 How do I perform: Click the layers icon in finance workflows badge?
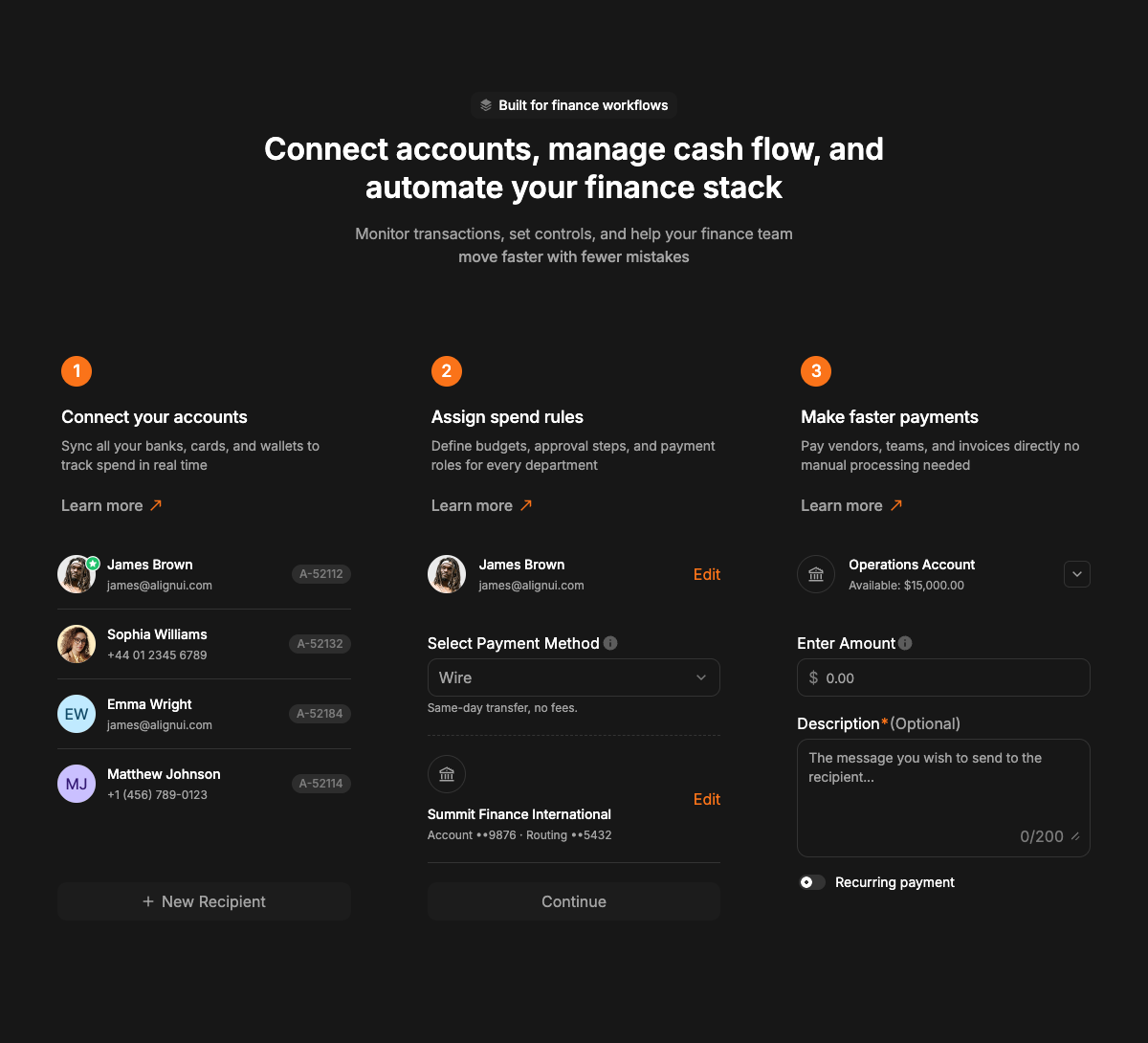(486, 105)
